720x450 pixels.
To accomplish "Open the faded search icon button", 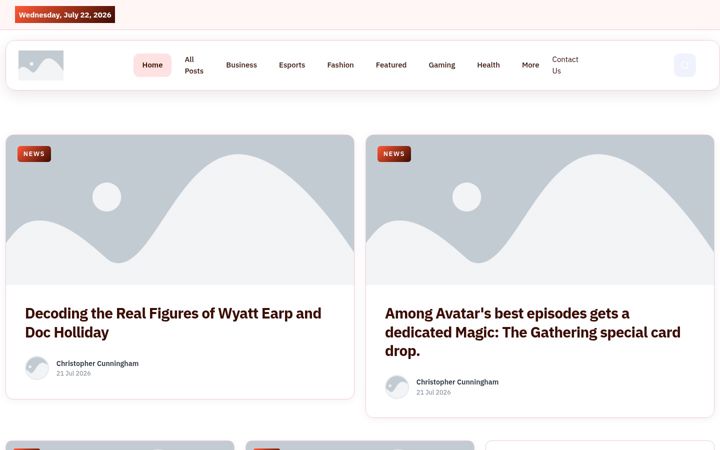I will [x=685, y=65].
